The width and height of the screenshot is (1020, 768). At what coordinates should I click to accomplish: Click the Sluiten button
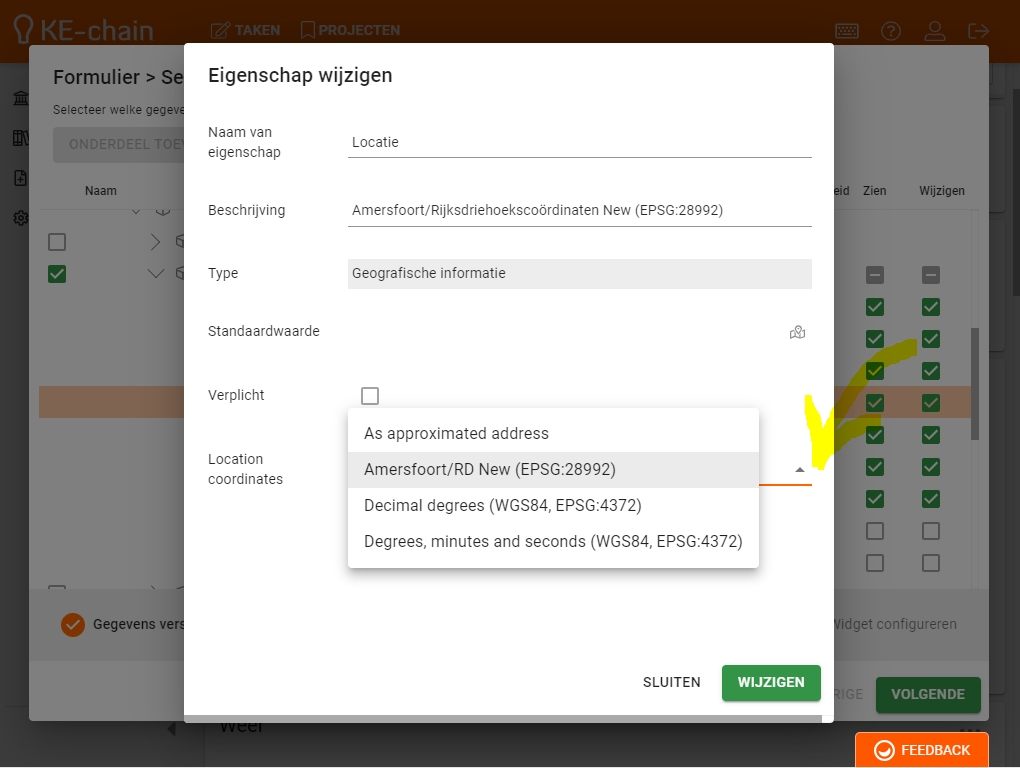[671, 682]
